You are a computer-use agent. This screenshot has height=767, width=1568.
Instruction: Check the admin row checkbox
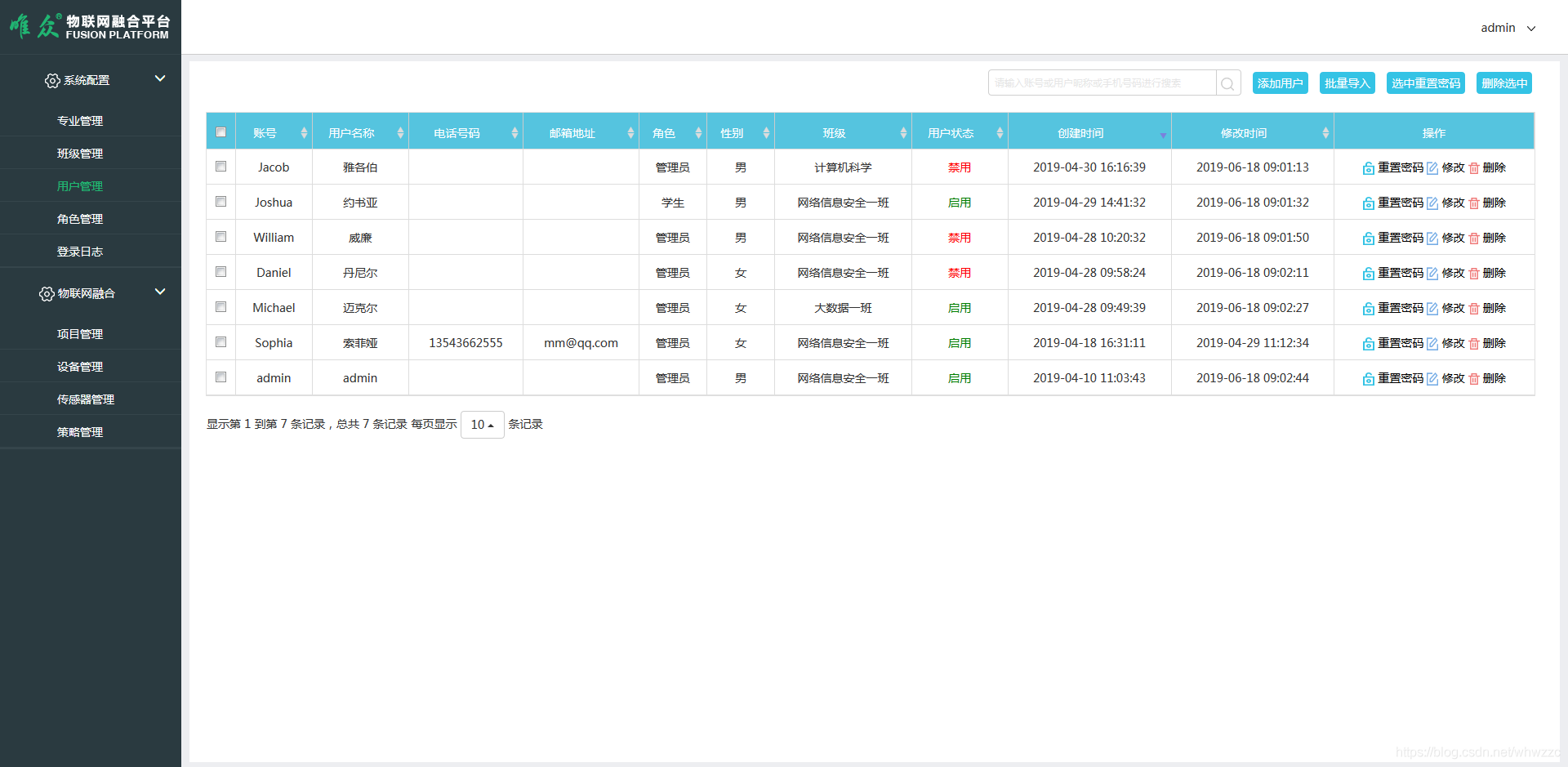[x=220, y=377]
